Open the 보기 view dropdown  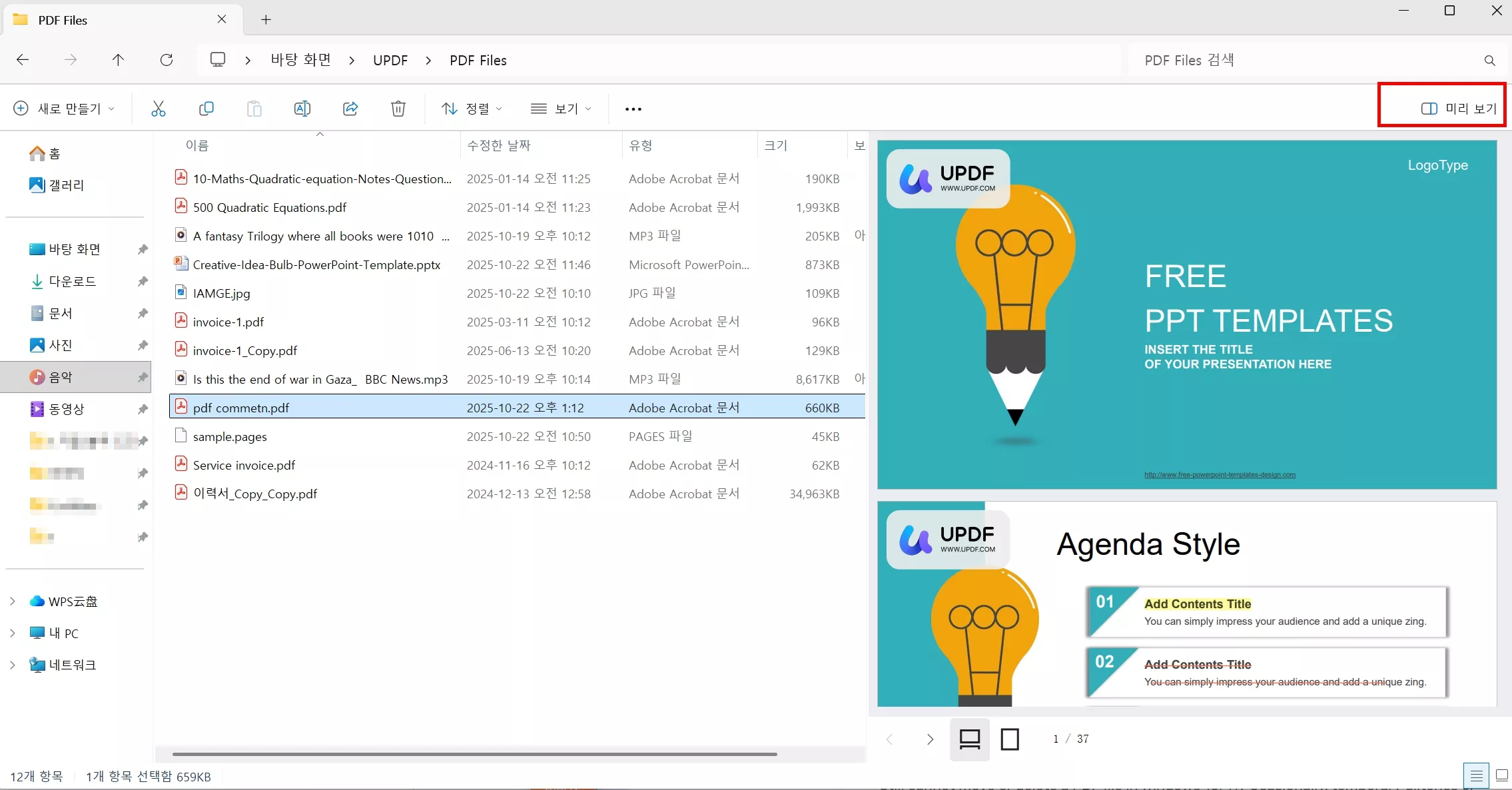tap(561, 109)
